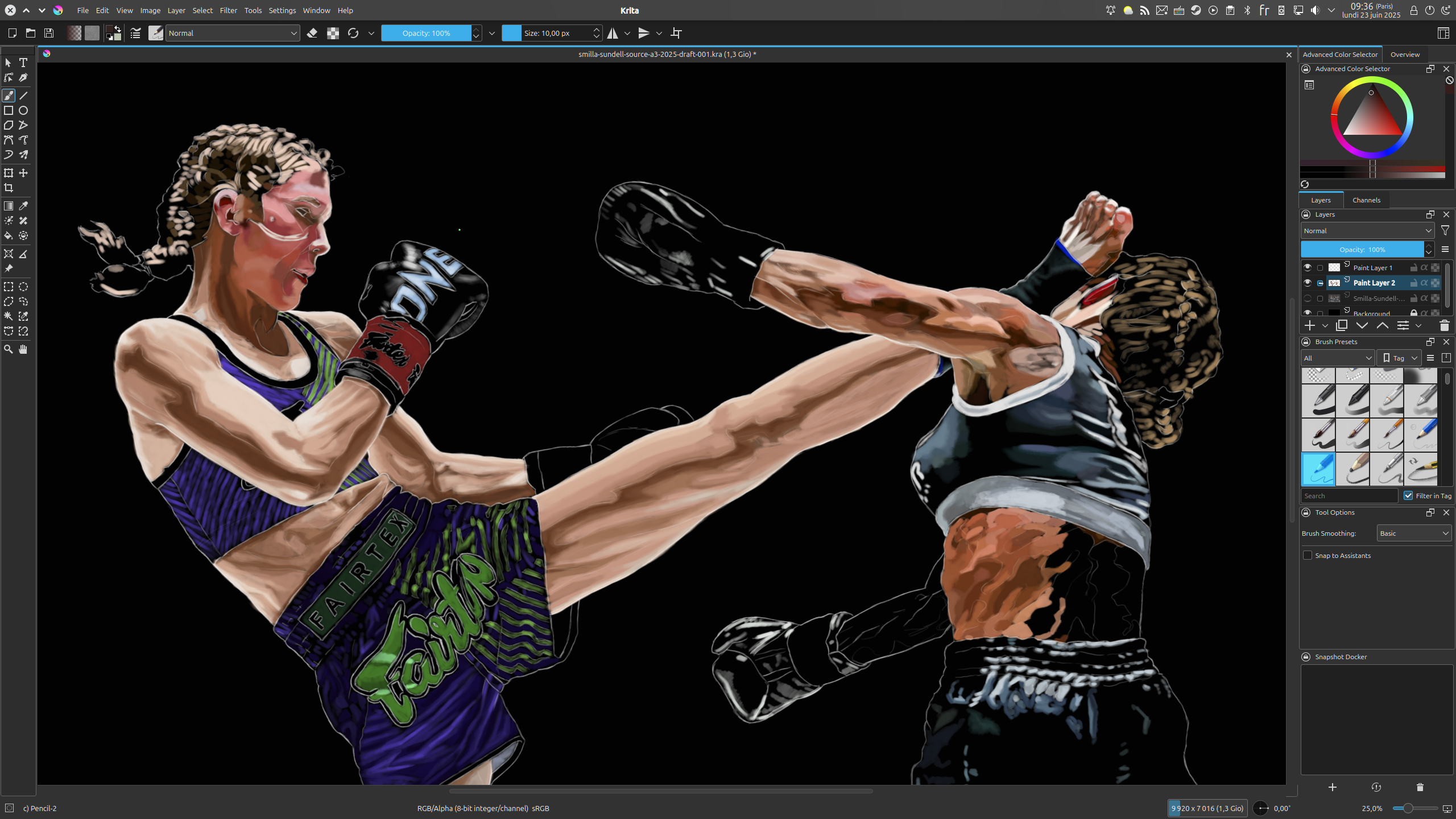This screenshot has width=1456, height=819.
Task: Click the brush presets Search field
Action: [x=1349, y=495]
